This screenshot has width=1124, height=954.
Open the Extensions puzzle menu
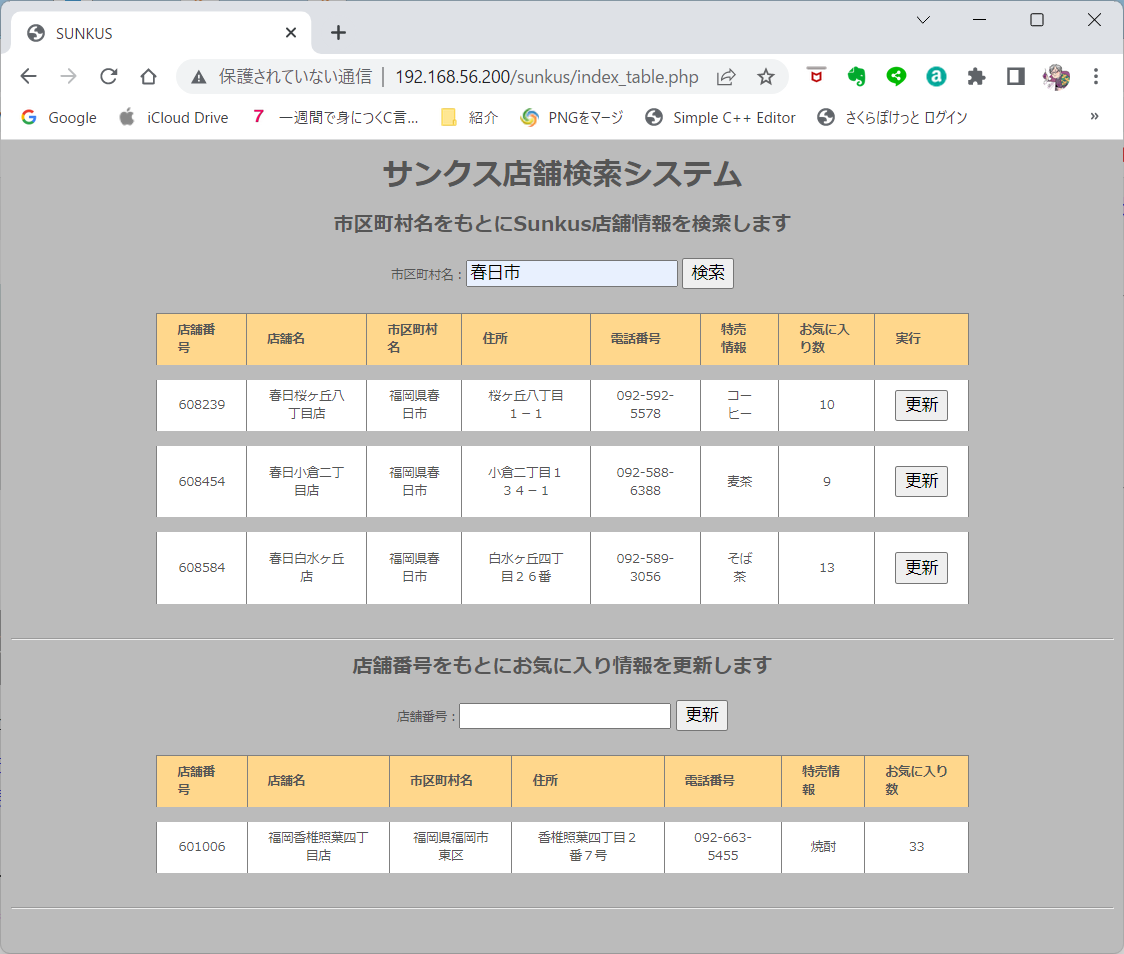(x=976, y=76)
